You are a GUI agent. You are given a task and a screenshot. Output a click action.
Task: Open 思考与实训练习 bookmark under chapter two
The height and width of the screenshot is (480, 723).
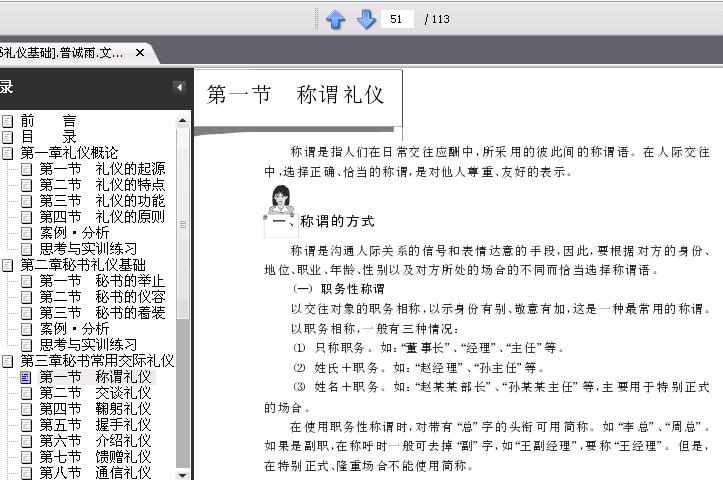coord(88,345)
